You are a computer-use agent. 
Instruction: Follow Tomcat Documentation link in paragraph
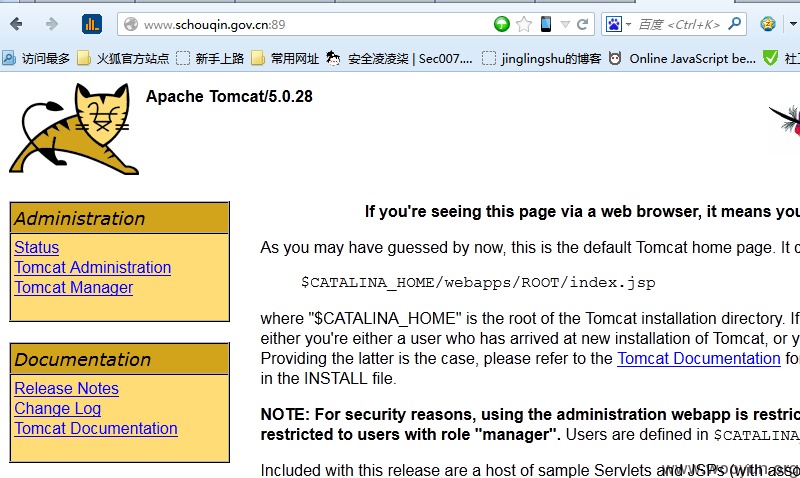(699, 359)
